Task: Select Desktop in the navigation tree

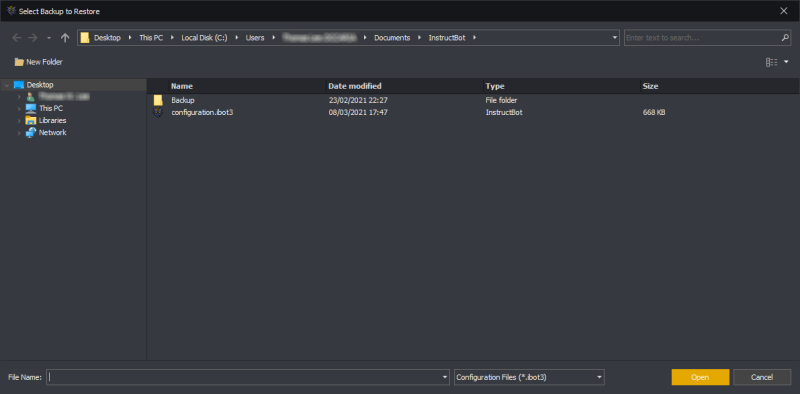Action: coord(40,85)
